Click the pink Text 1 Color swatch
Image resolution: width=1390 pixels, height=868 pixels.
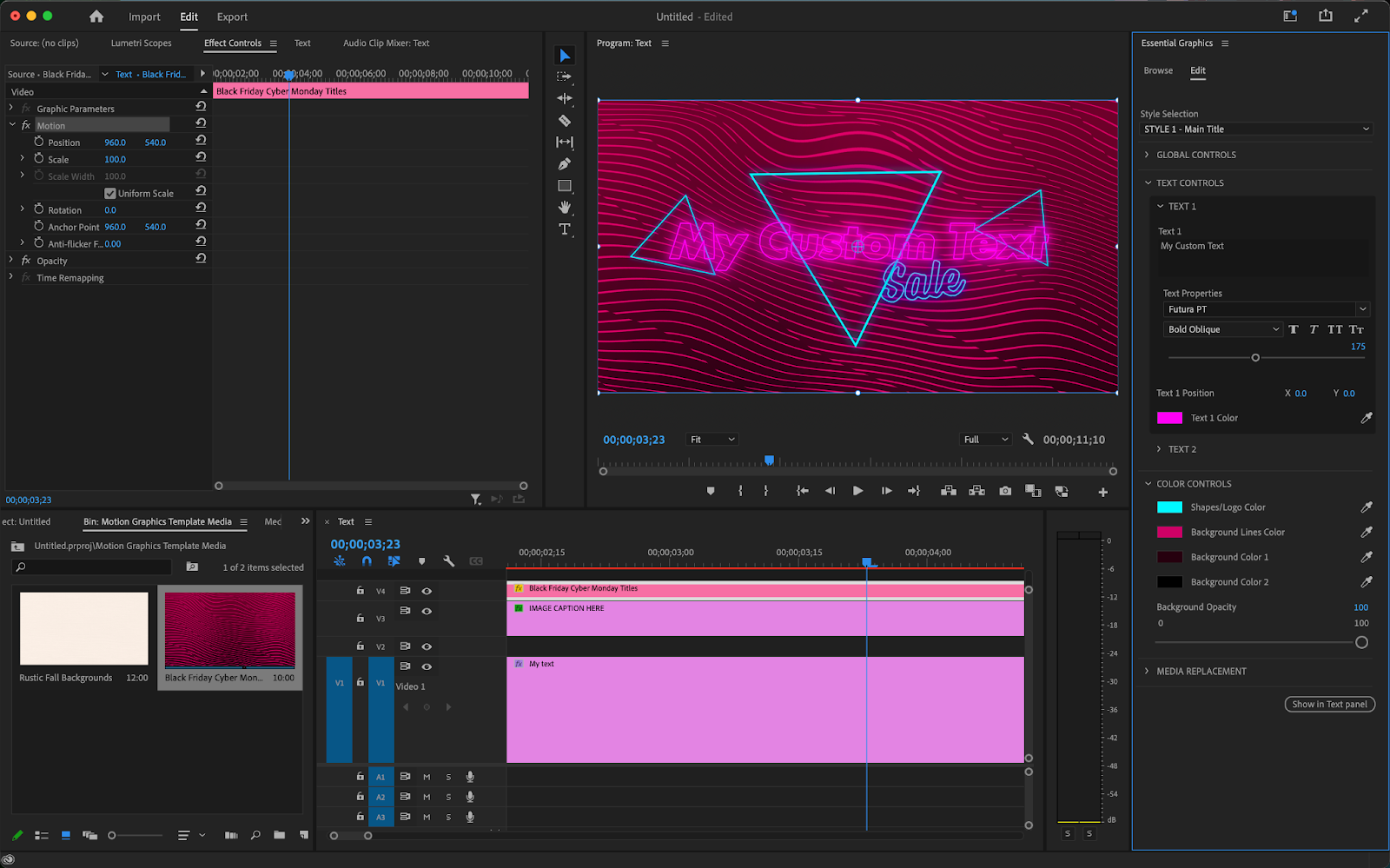tap(1172, 418)
